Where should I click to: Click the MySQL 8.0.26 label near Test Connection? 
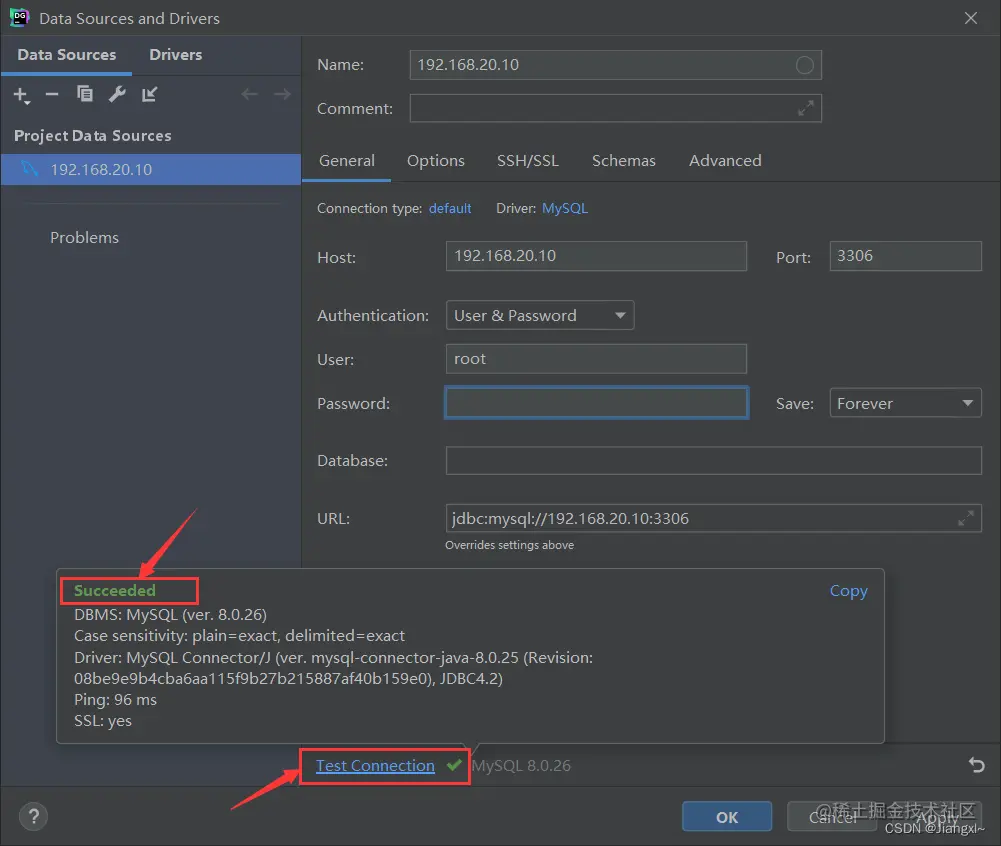[522, 766]
